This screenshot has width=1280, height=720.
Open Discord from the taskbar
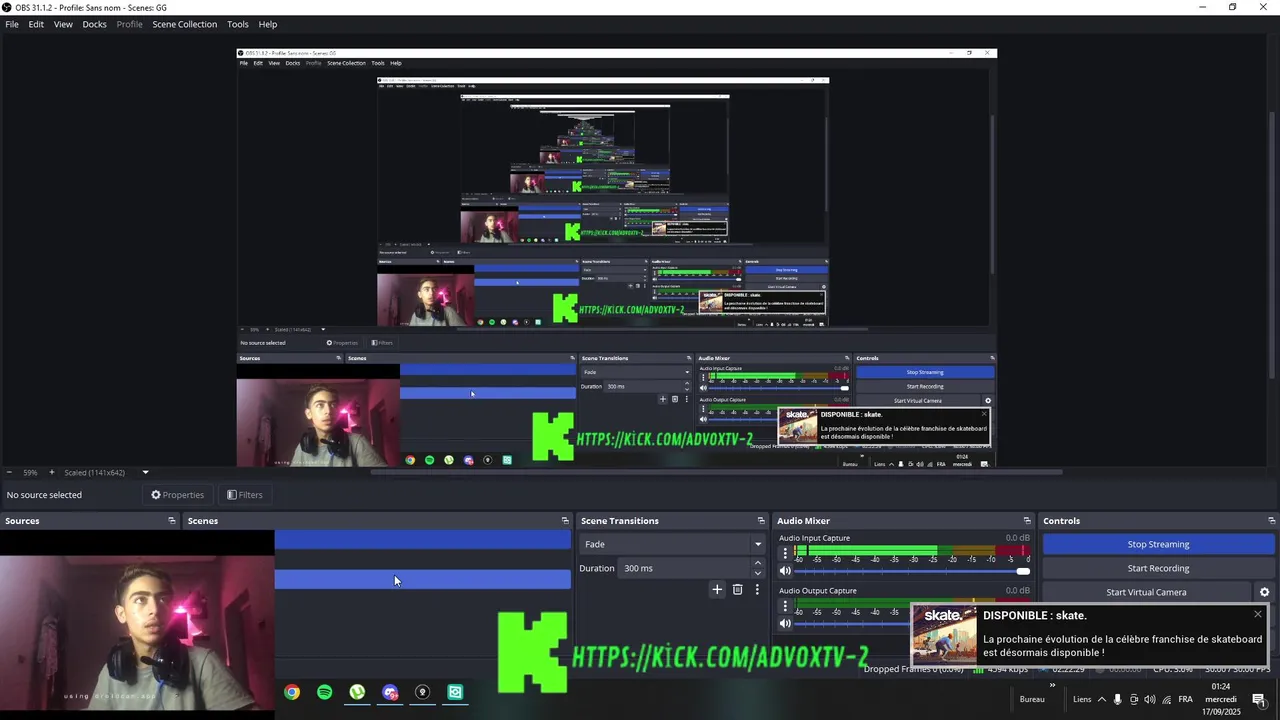pos(390,692)
